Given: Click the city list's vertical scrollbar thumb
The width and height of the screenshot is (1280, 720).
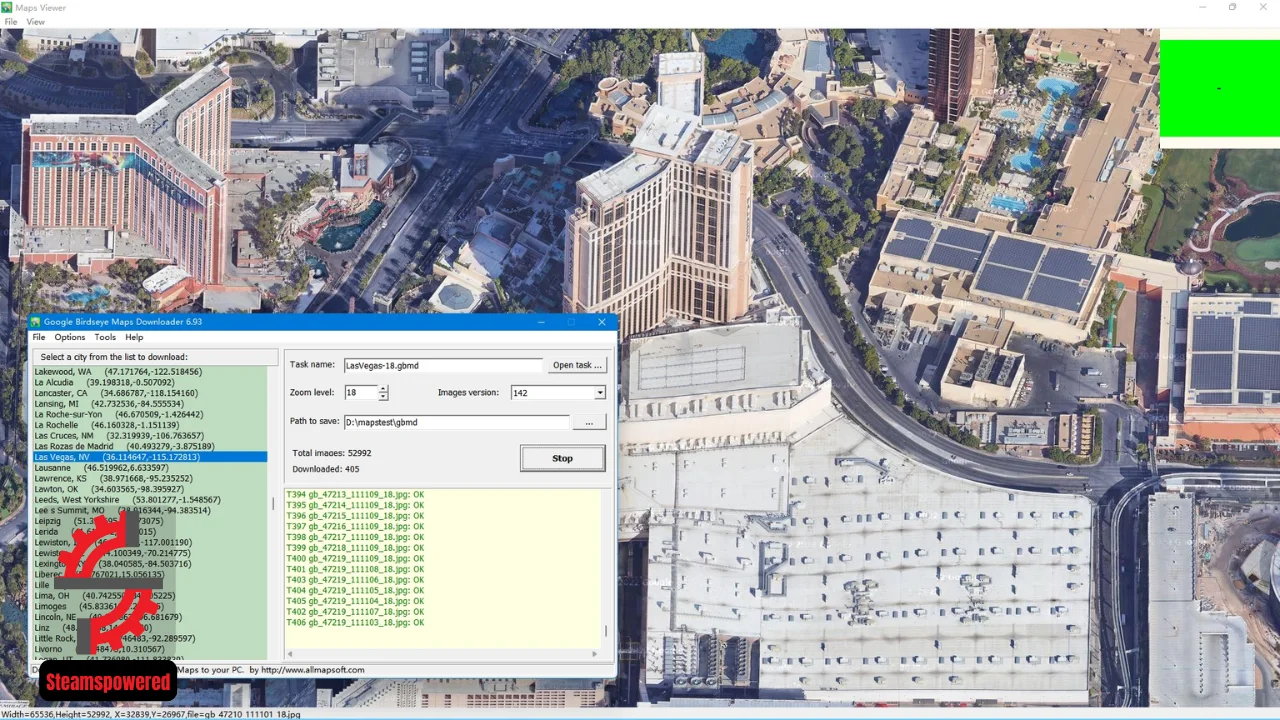Looking at the screenshot, I should tap(272, 504).
